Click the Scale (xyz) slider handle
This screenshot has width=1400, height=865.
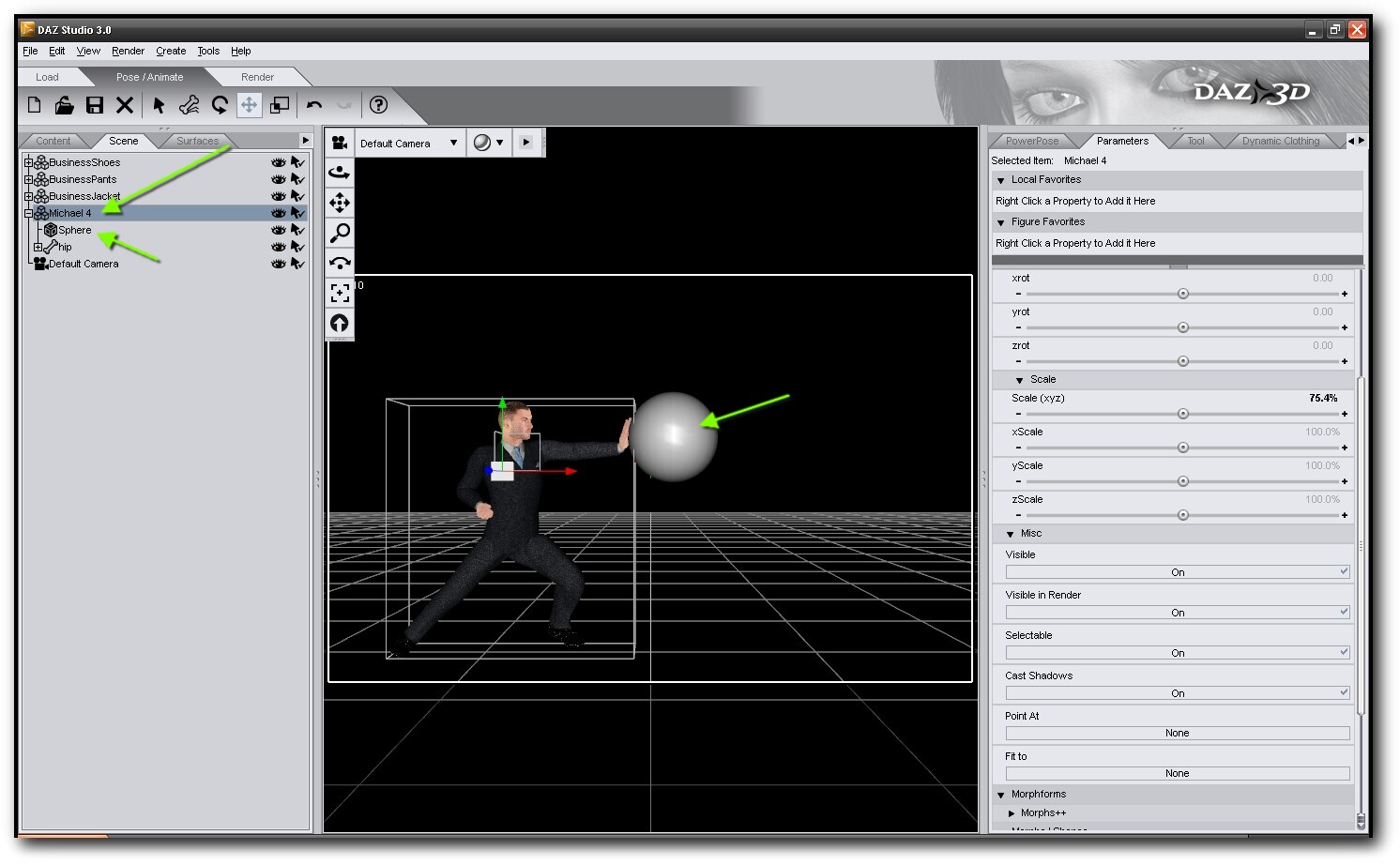coord(1183,414)
